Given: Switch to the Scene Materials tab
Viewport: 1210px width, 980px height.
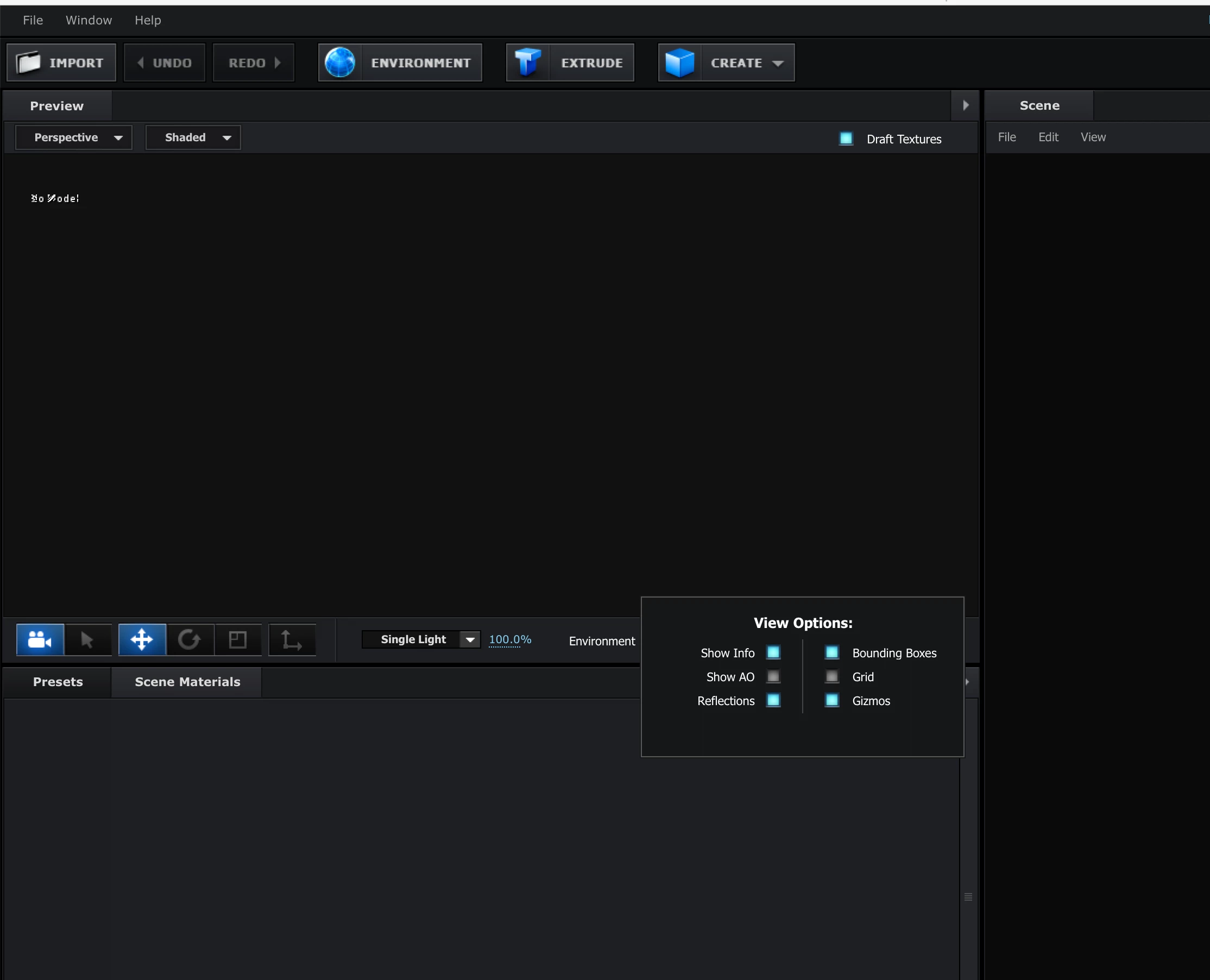Looking at the screenshot, I should pyautogui.click(x=187, y=682).
